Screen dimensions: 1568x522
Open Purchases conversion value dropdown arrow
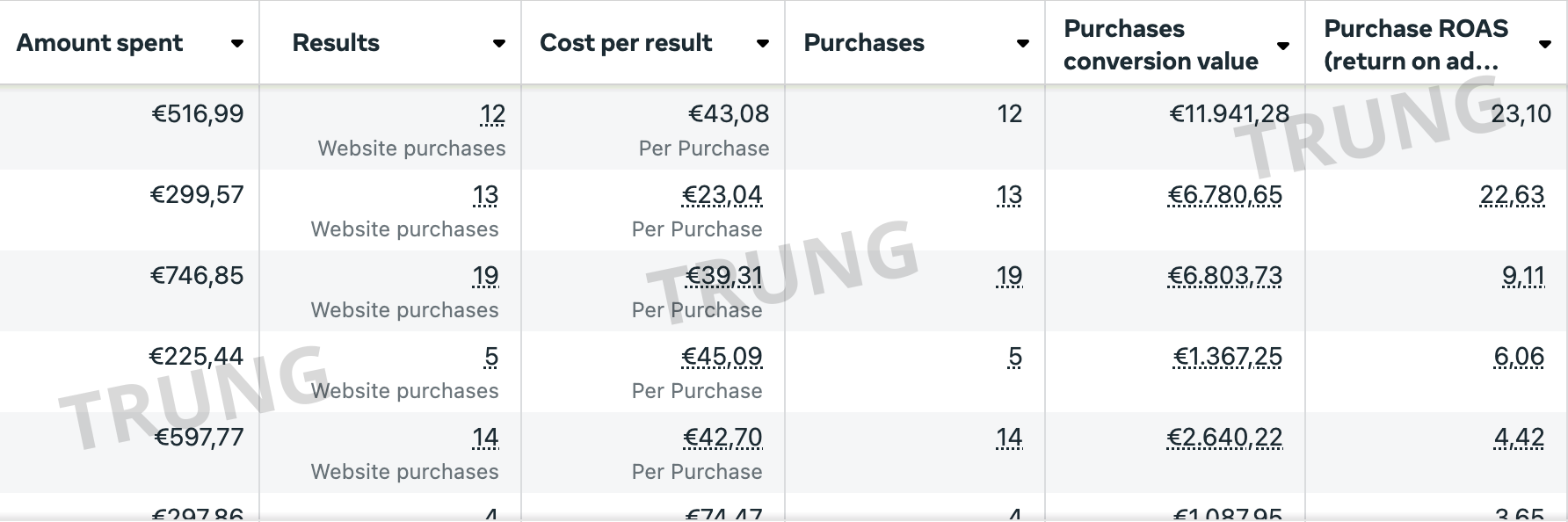[x=1282, y=46]
